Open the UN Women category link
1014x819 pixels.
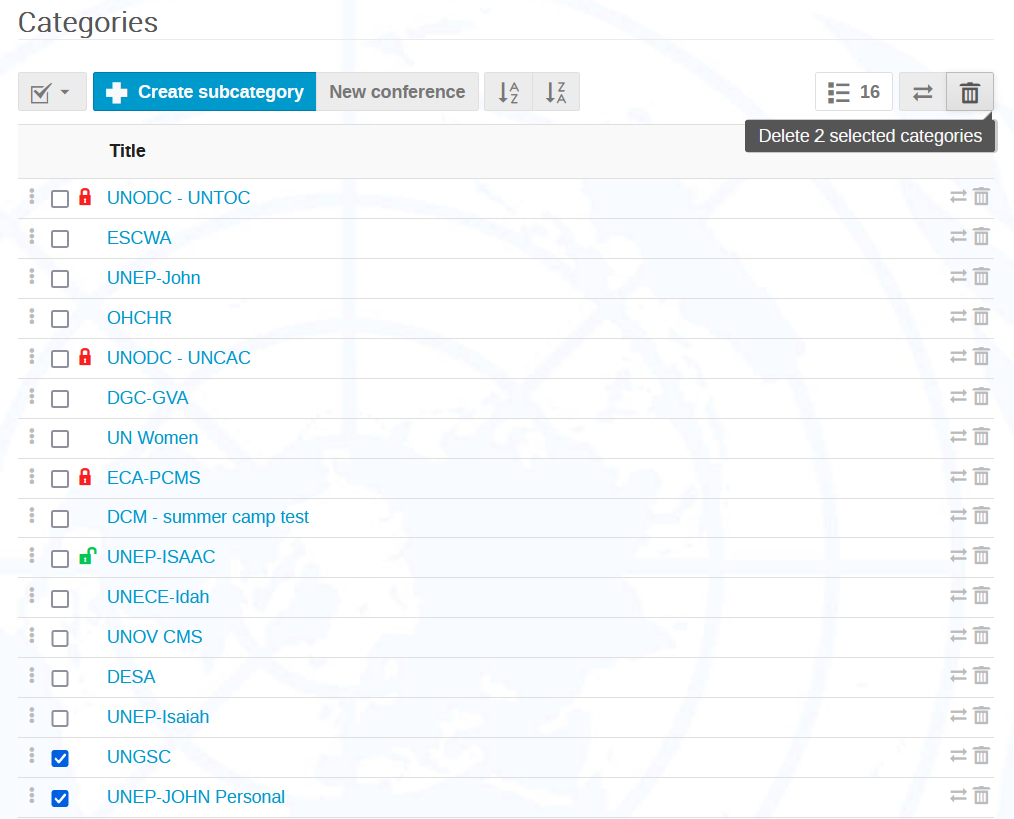[152, 438]
